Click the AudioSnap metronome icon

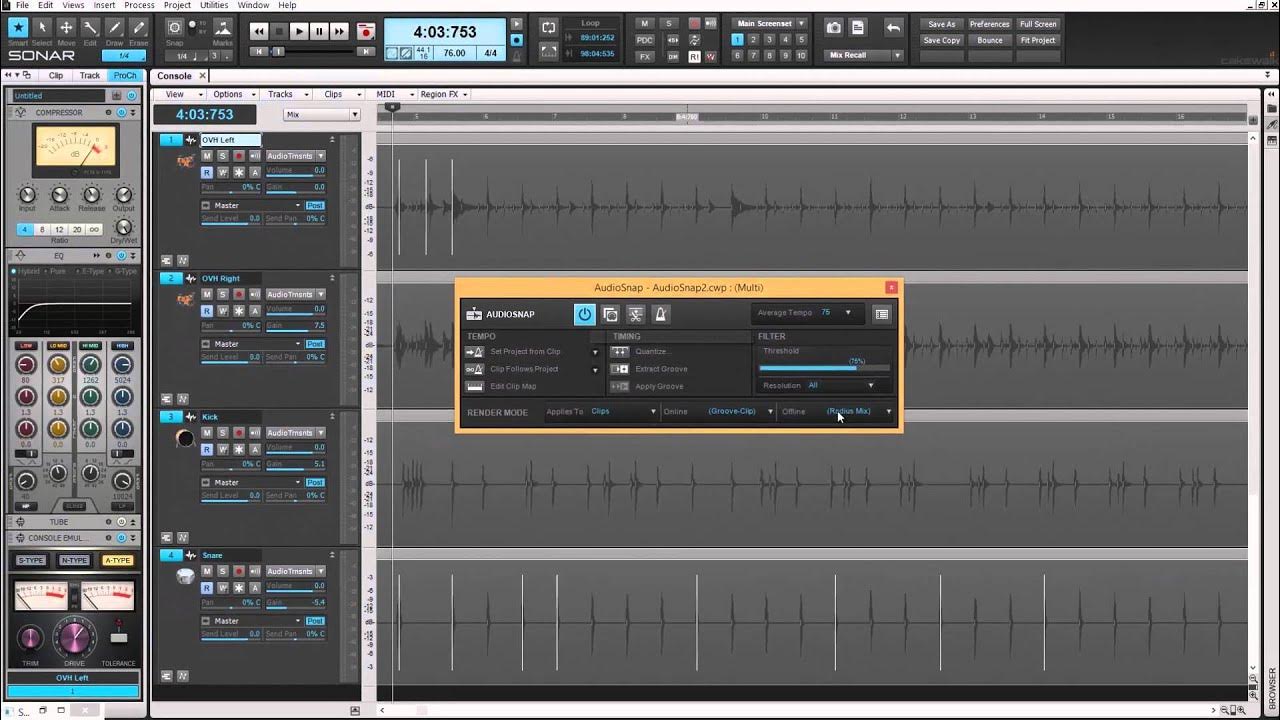660,314
